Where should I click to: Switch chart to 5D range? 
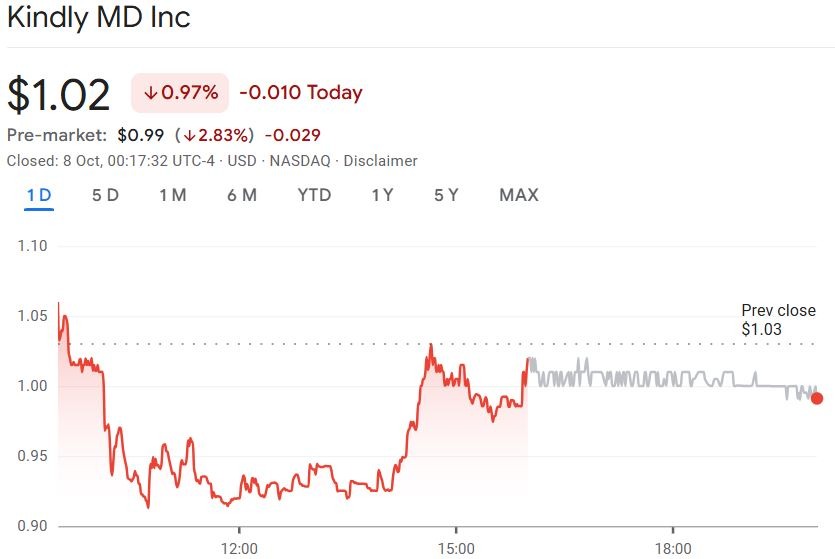pyautogui.click(x=105, y=195)
